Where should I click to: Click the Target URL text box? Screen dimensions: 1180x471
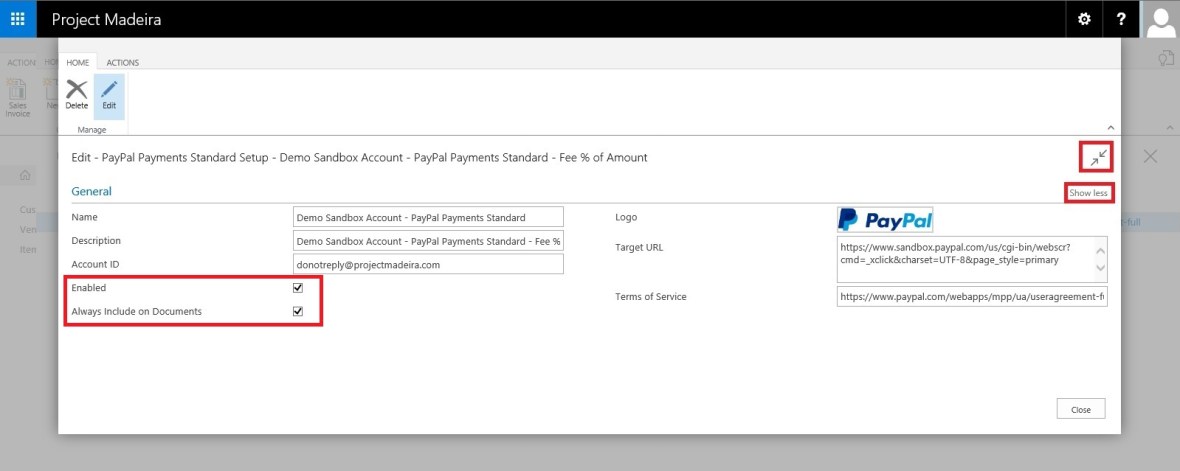pos(972,260)
